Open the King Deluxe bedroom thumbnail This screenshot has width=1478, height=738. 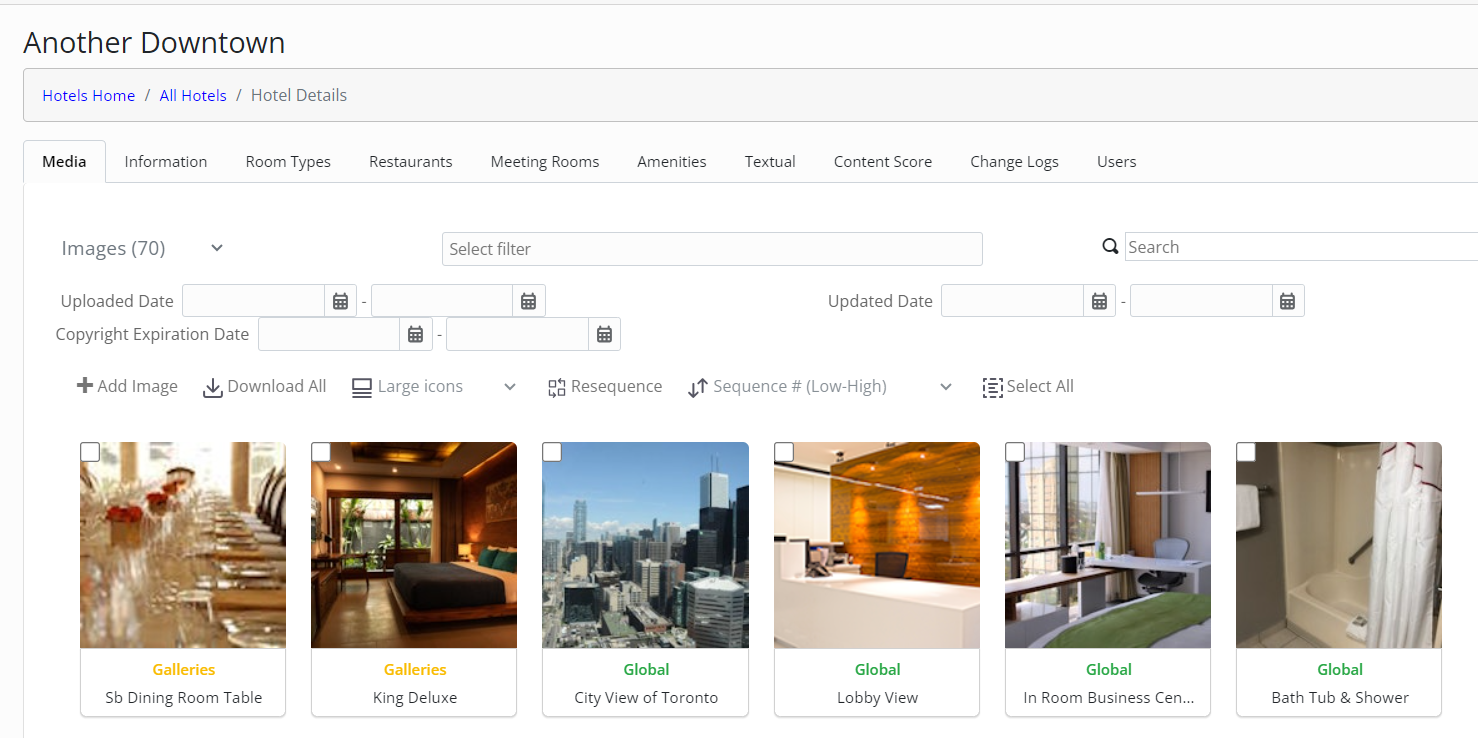[414, 545]
